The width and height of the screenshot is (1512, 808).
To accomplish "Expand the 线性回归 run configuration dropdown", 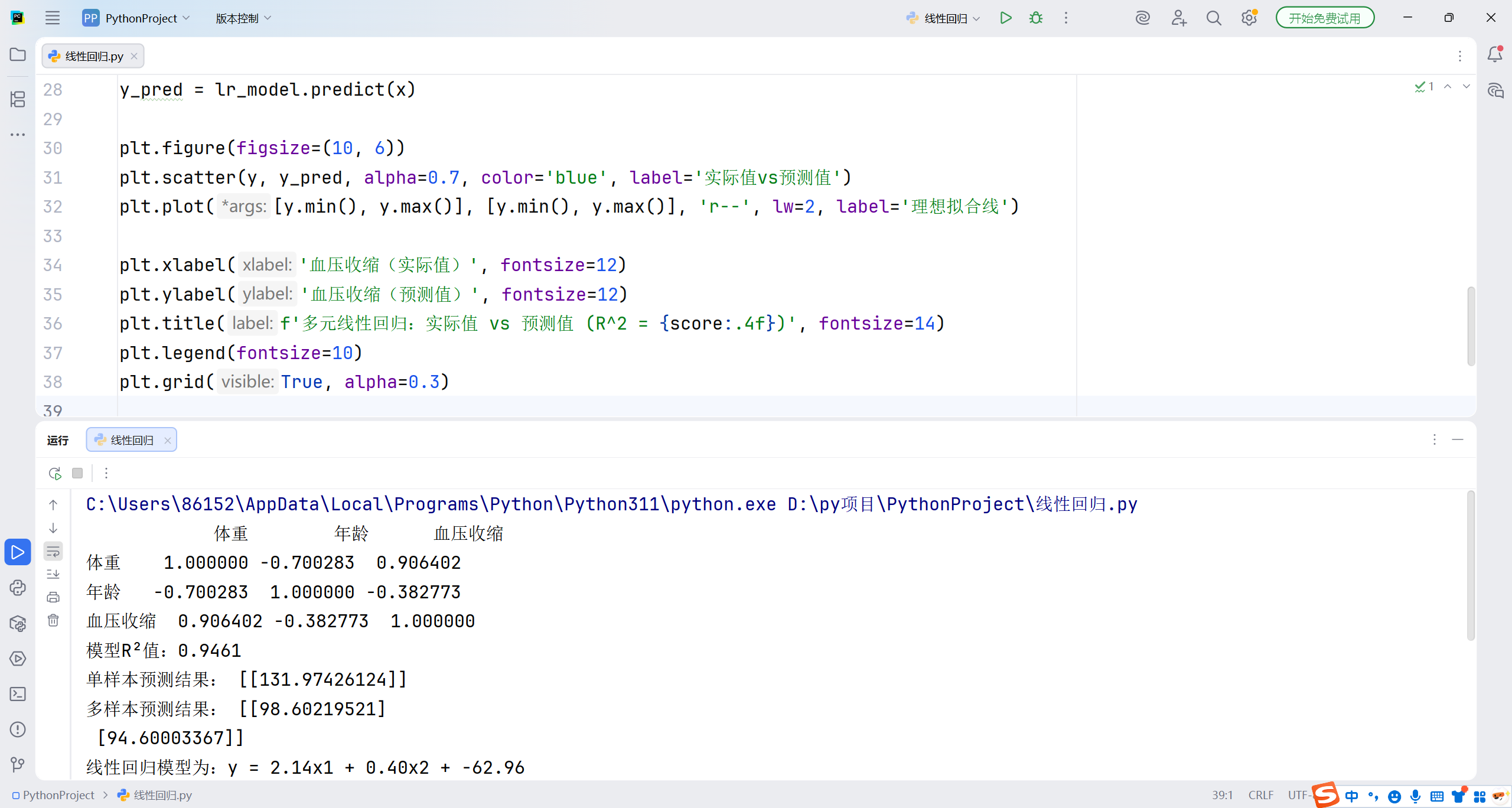I will pos(945,18).
